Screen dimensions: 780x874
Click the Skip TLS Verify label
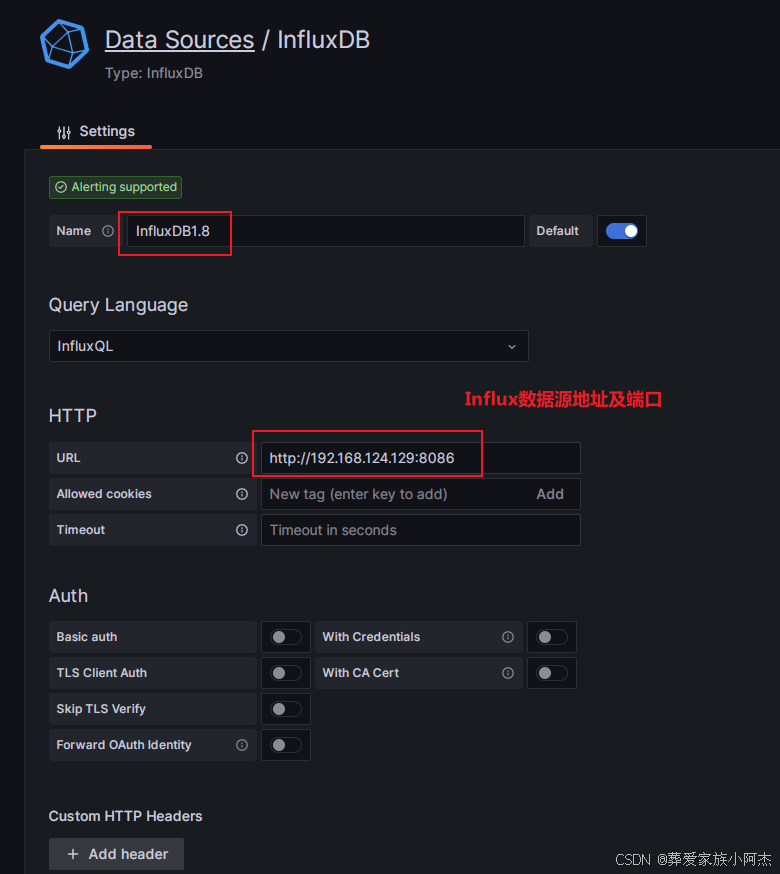(x=101, y=709)
